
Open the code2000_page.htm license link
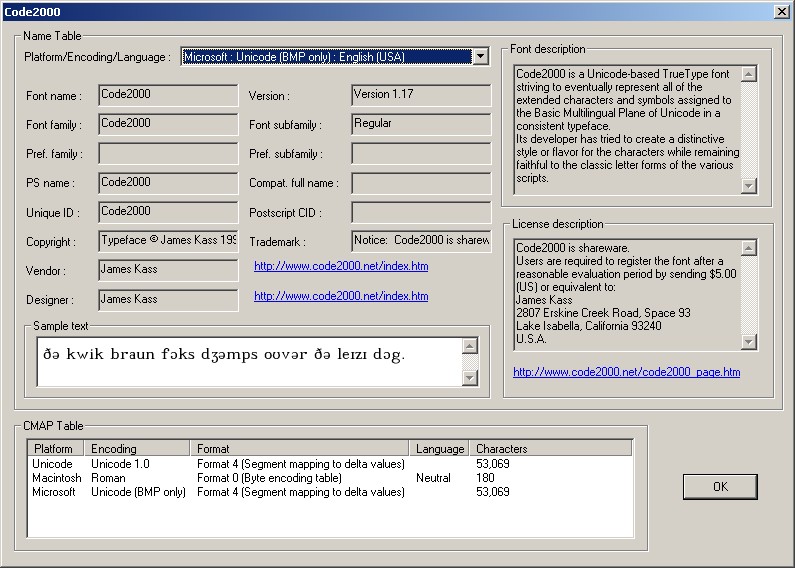point(627,372)
